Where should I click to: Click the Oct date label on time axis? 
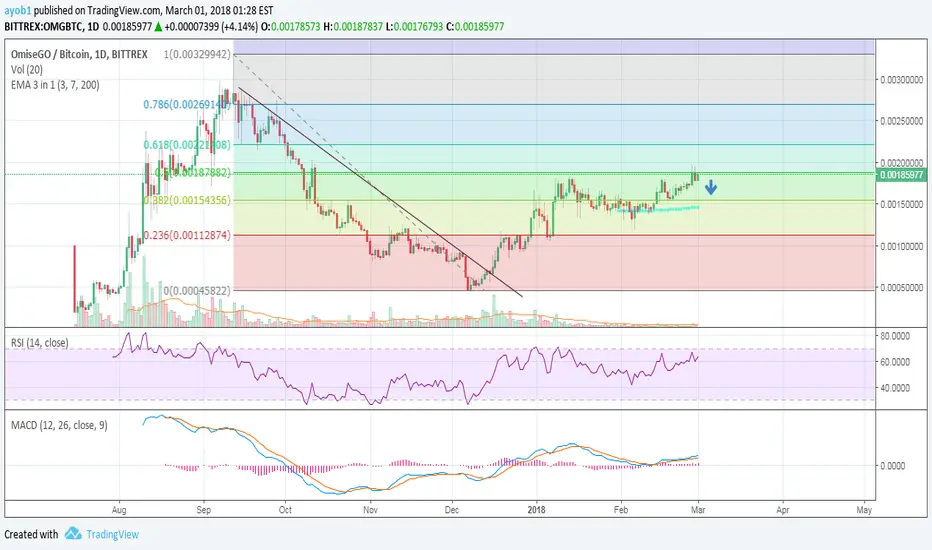click(x=285, y=510)
